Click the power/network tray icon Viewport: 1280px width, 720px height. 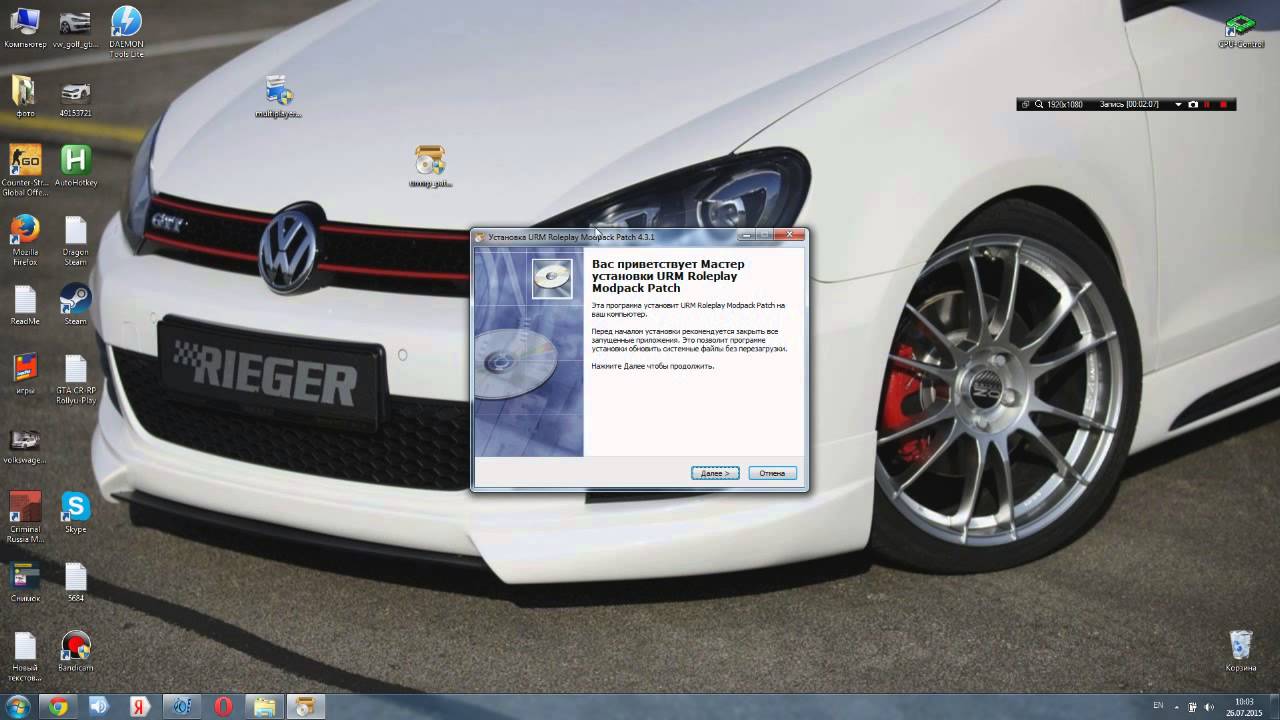click(x=1194, y=707)
